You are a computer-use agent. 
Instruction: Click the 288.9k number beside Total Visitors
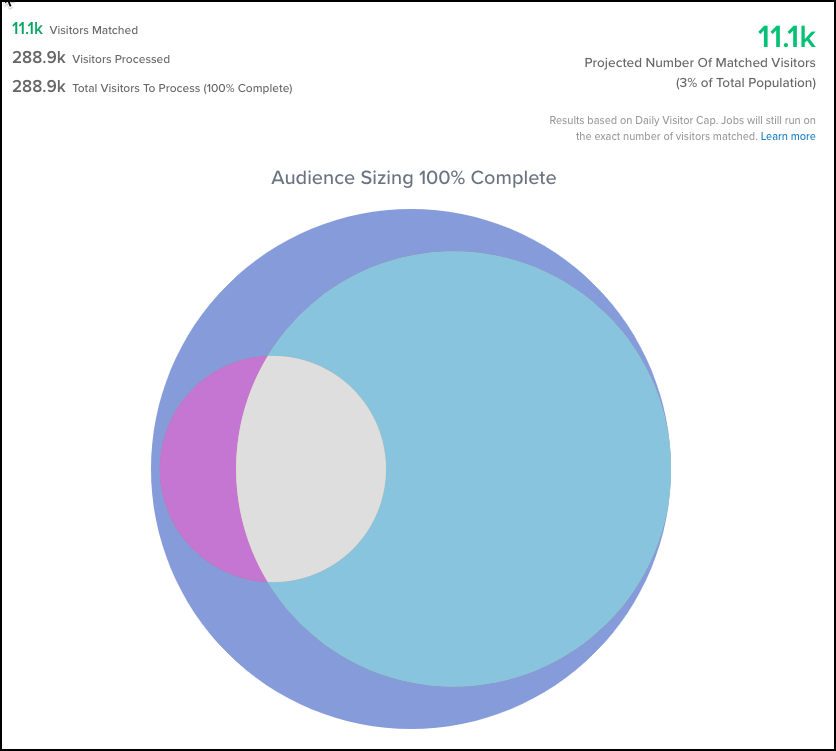[39, 87]
